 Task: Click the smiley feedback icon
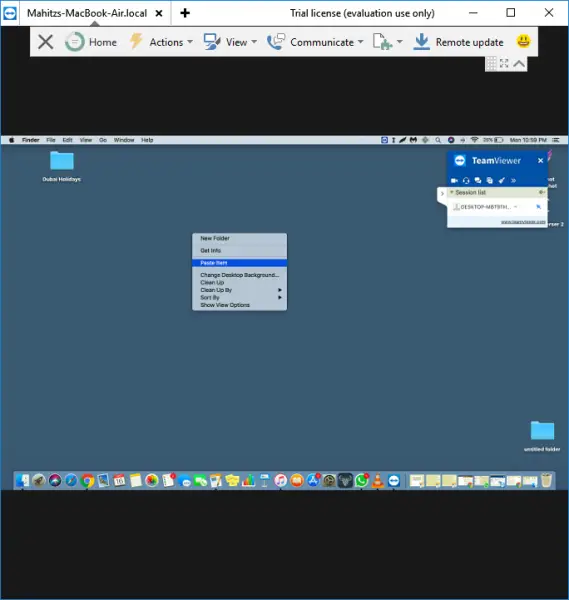tap(523, 41)
